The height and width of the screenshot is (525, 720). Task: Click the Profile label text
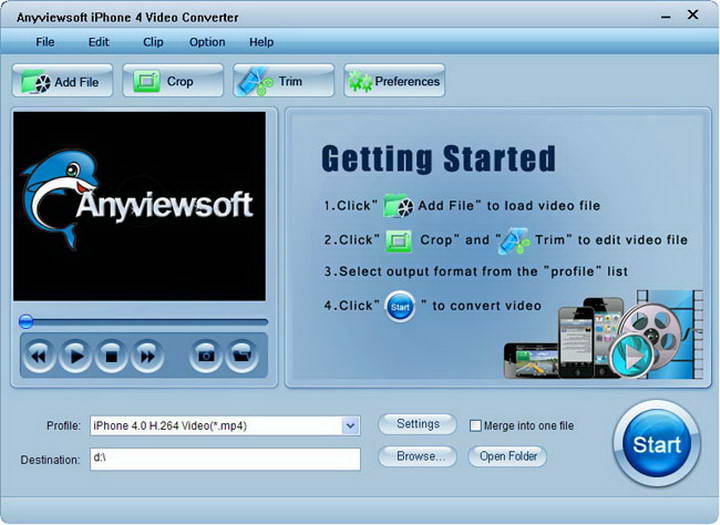(x=63, y=426)
